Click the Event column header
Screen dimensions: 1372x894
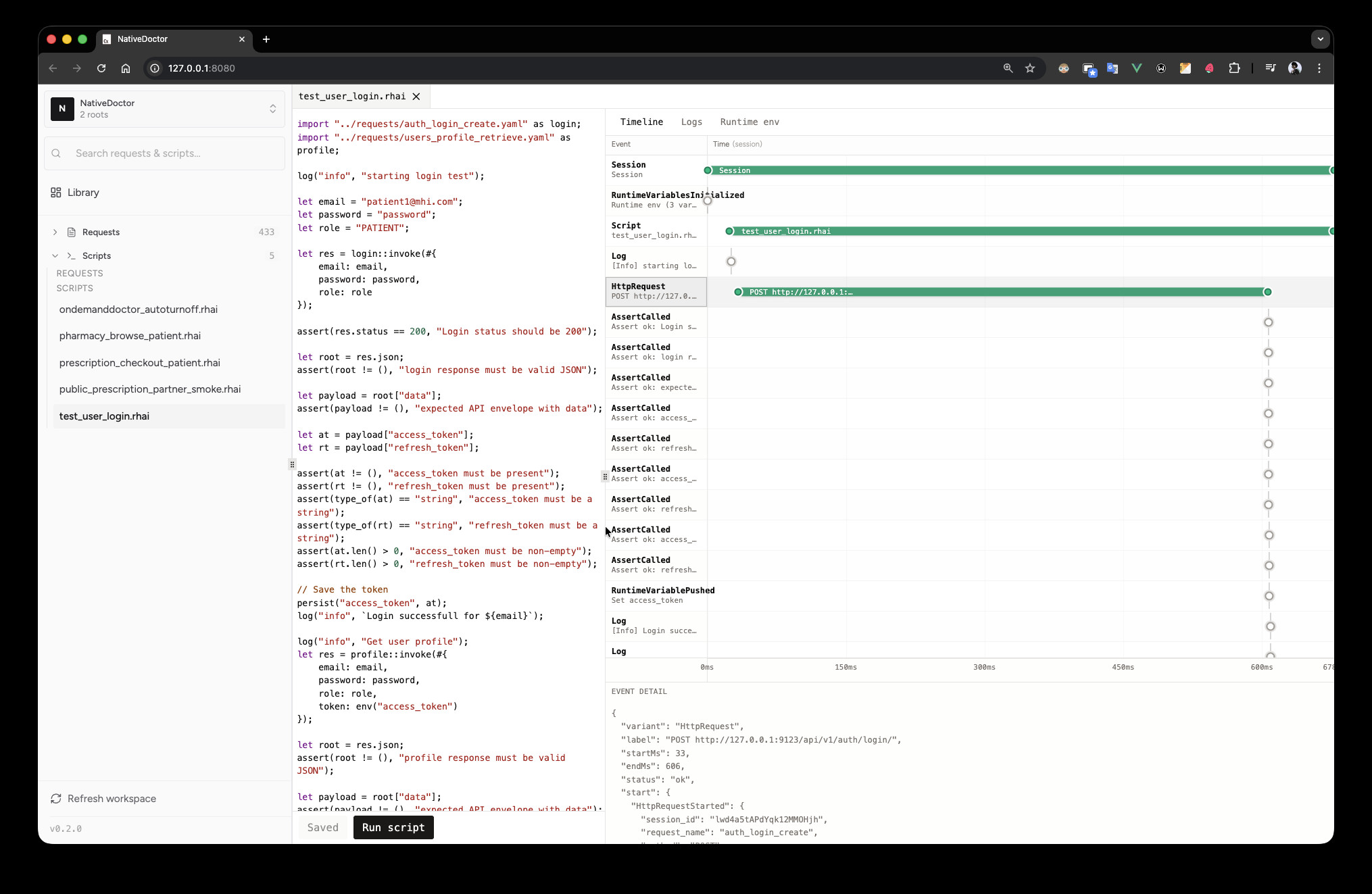tap(621, 144)
